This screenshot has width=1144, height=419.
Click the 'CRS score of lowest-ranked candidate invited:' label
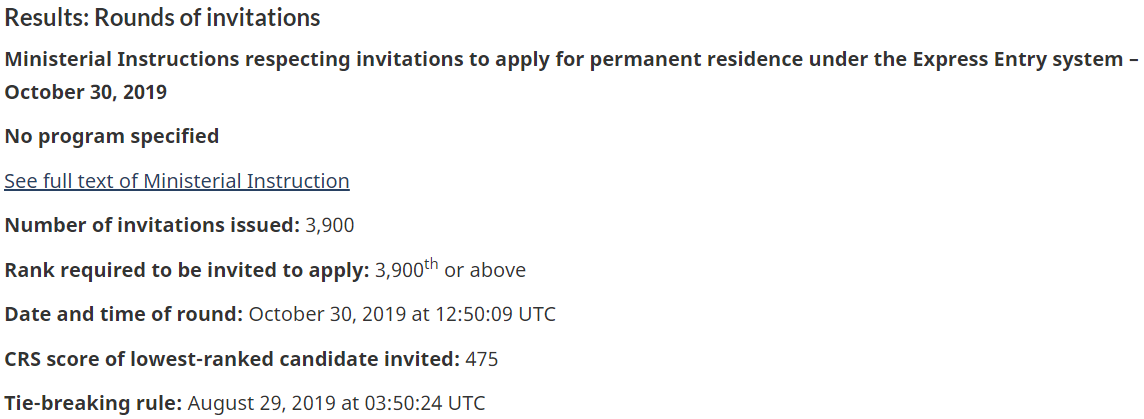232,359
